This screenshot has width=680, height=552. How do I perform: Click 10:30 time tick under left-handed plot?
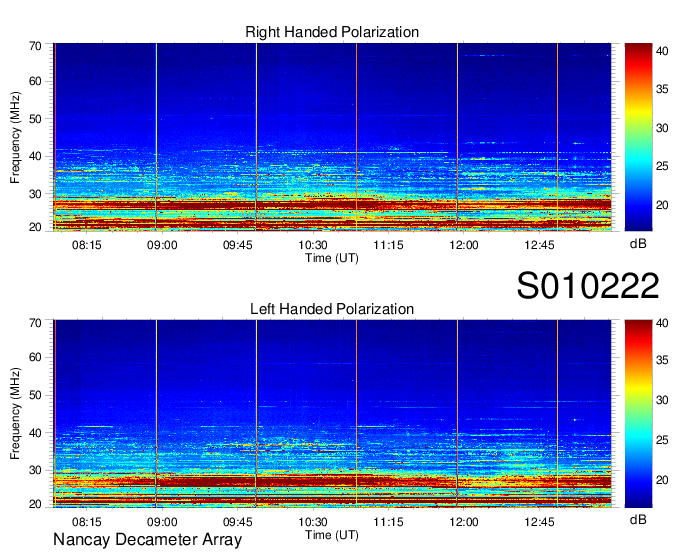click(x=313, y=522)
